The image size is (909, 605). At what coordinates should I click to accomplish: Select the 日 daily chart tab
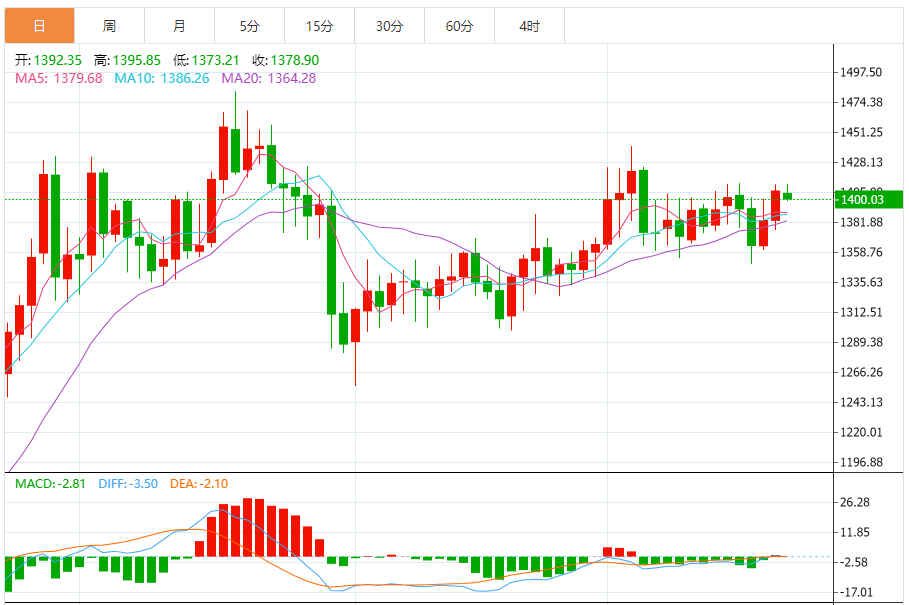pos(39,26)
